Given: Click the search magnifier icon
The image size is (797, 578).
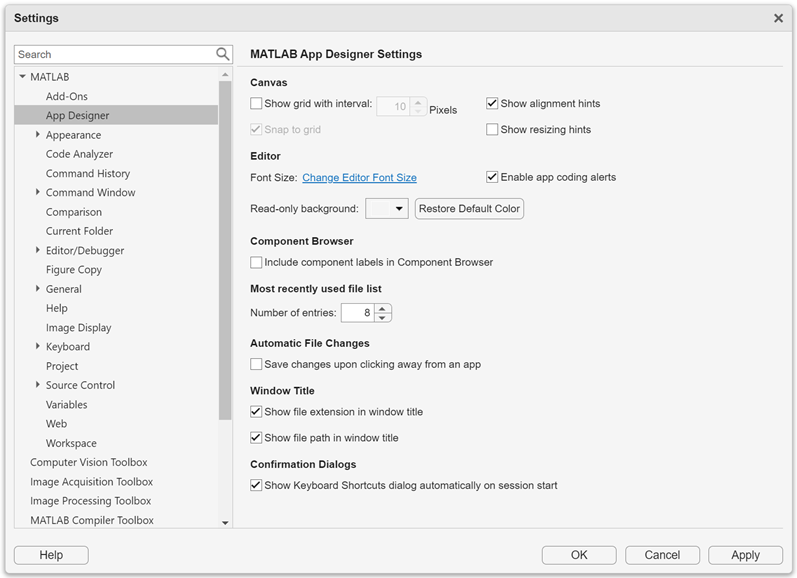Looking at the screenshot, I should [223, 54].
